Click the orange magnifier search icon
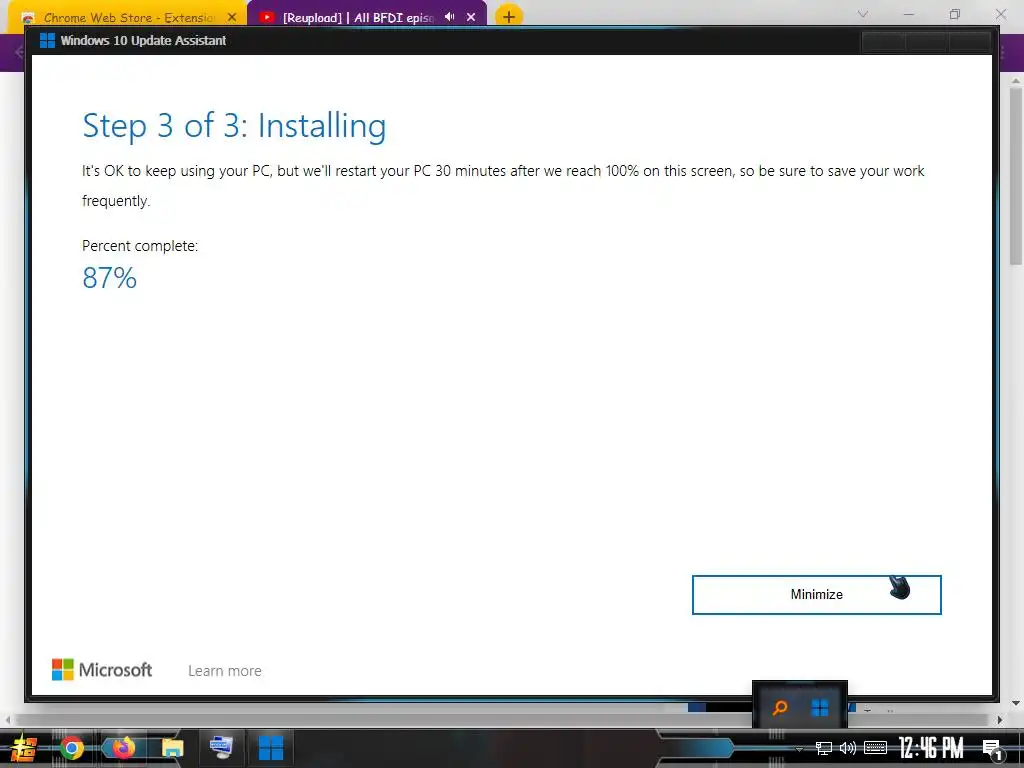 tap(779, 707)
